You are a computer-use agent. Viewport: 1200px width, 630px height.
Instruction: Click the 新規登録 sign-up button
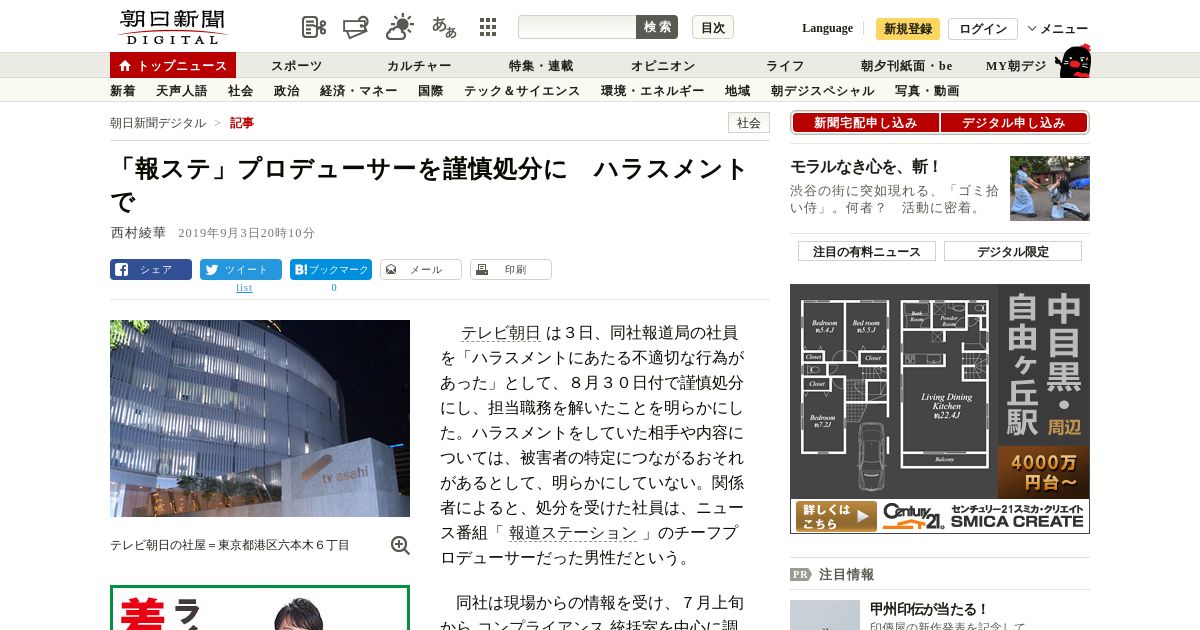(x=908, y=29)
